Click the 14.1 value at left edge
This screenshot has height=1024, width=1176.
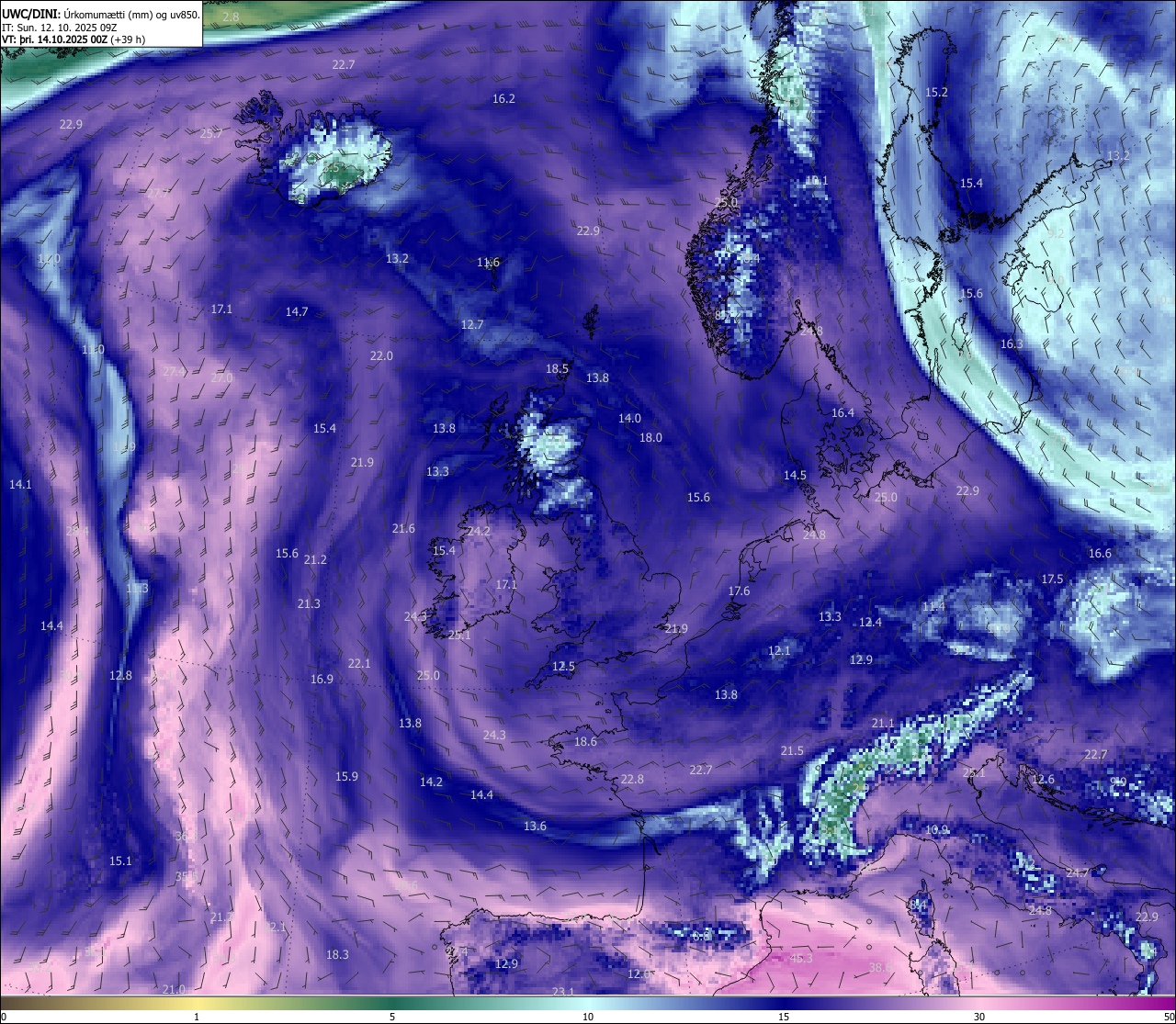pos(20,484)
